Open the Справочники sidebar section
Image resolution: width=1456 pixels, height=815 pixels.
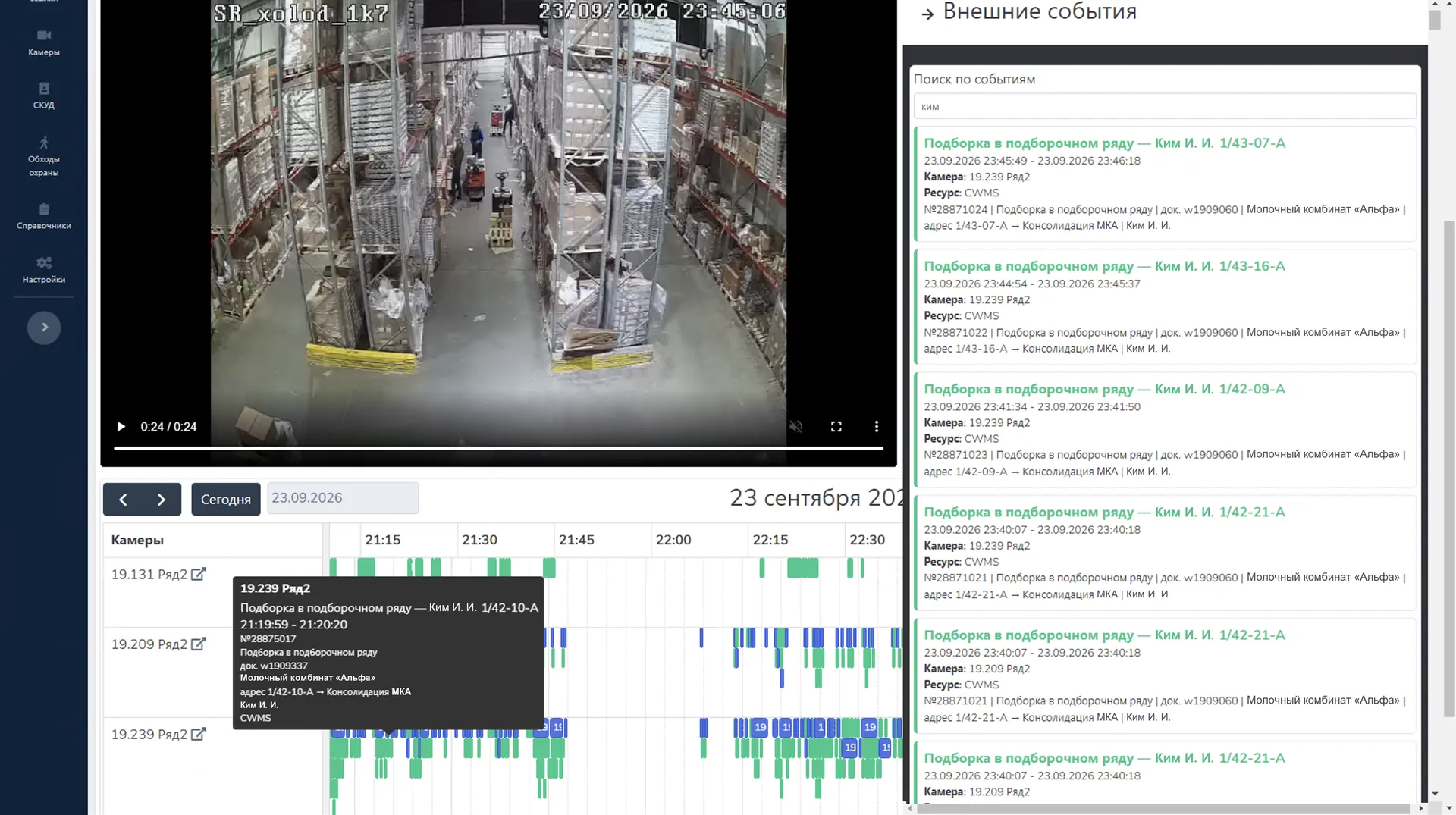43,216
